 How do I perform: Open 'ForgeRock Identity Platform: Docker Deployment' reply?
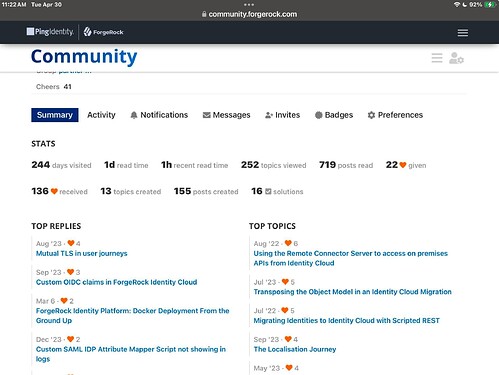(133, 315)
